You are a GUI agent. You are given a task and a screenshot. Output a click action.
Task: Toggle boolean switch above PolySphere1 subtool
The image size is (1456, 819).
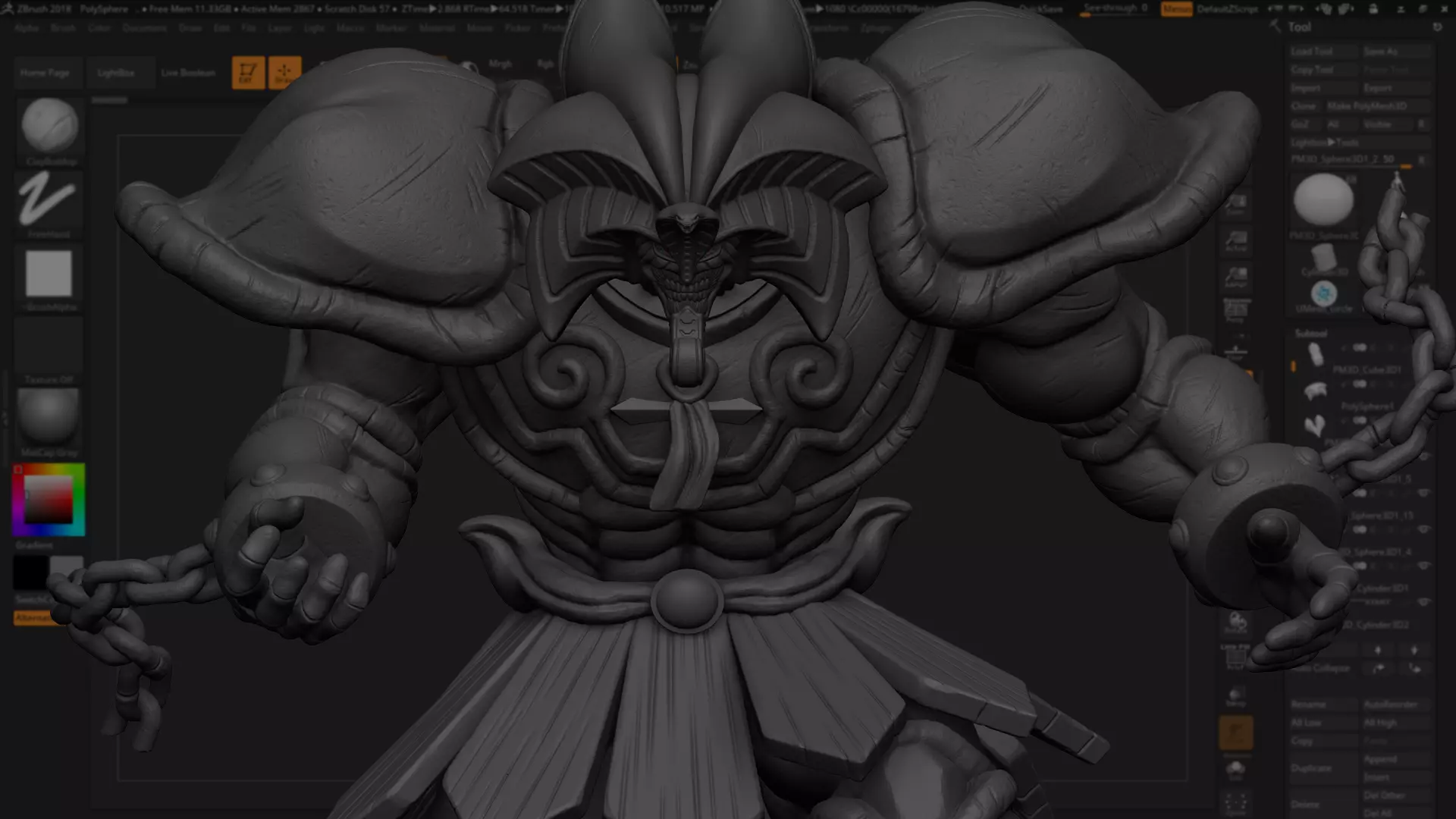tap(1360, 384)
